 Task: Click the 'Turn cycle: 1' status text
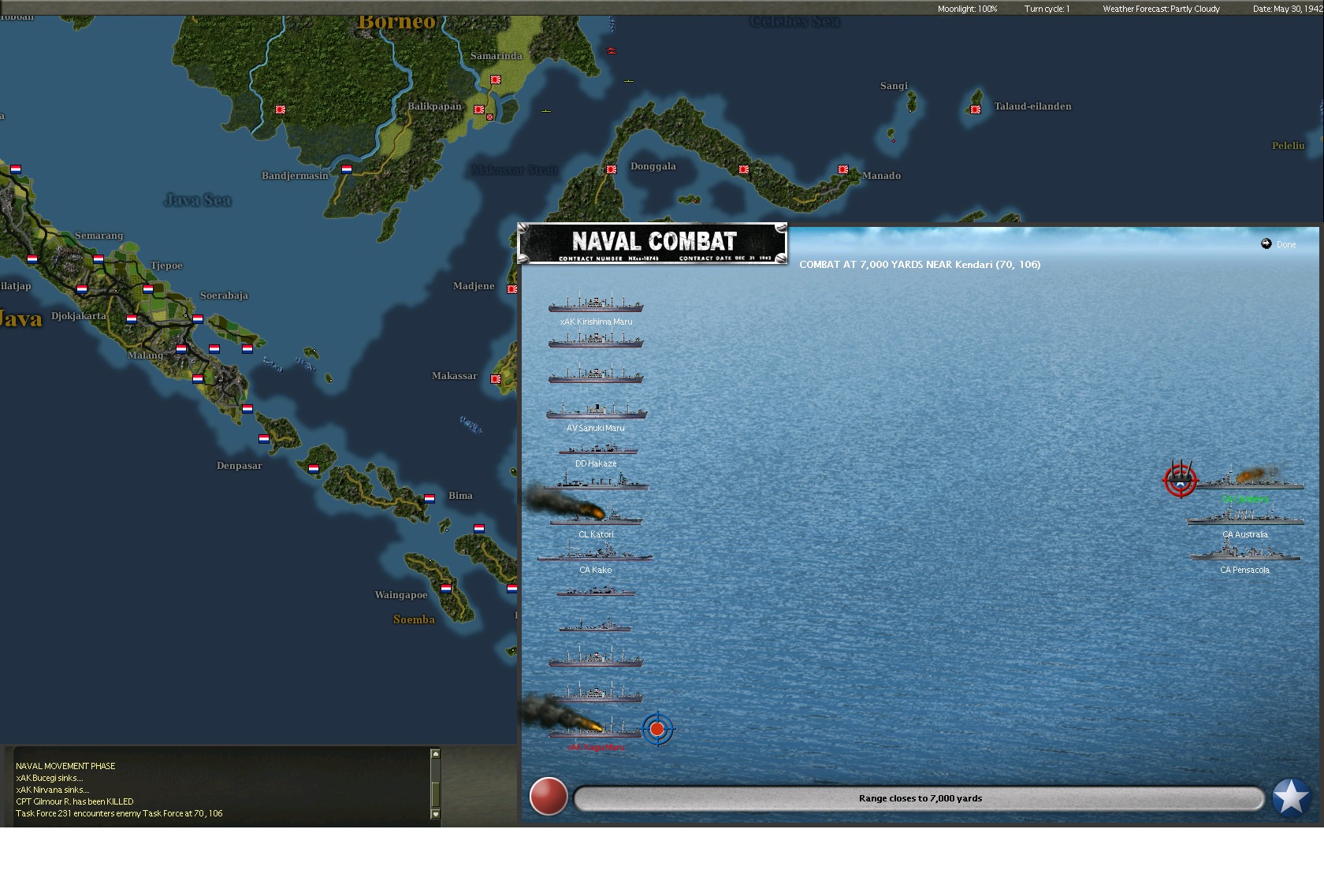coord(1047,9)
